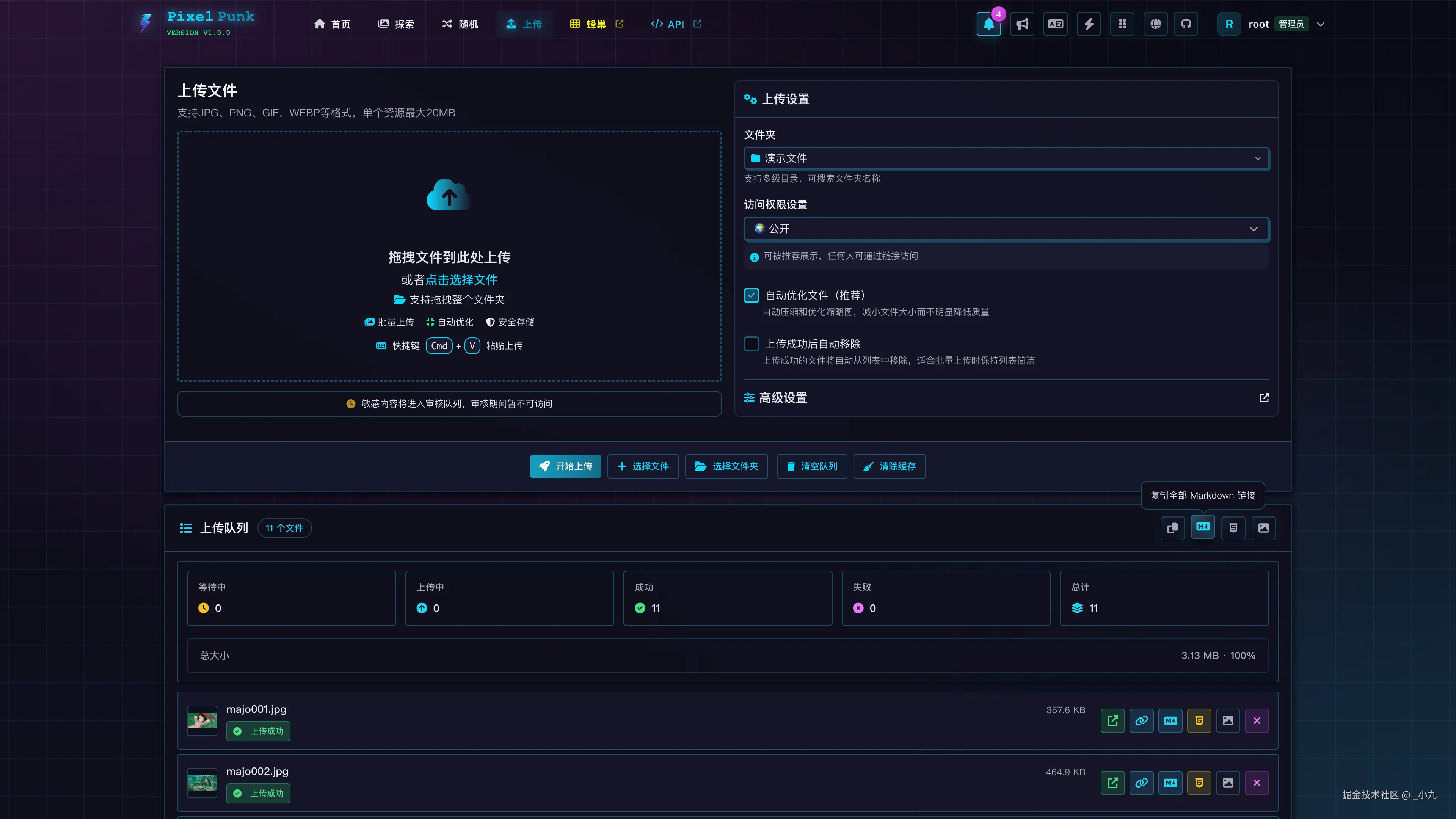Viewport: 1456px width, 819px height.
Task: Open the notifications bell icon
Action: (988, 24)
